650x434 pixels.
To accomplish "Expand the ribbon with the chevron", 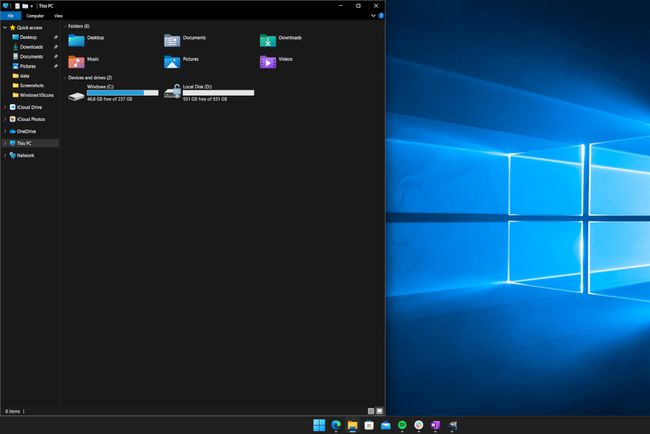I will pyautogui.click(x=373, y=16).
